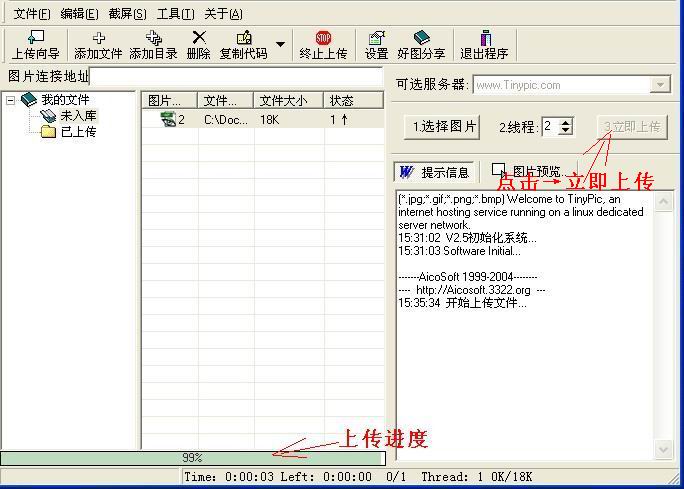684x489 pixels.
Task: Click the 复制代码 copy code icon
Action: (x=243, y=45)
